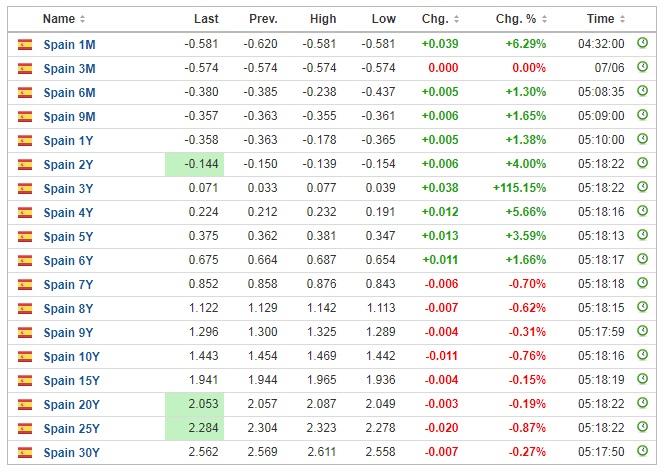
Task: Click the clock icon in Spain 6M row
Action: click(643, 91)
